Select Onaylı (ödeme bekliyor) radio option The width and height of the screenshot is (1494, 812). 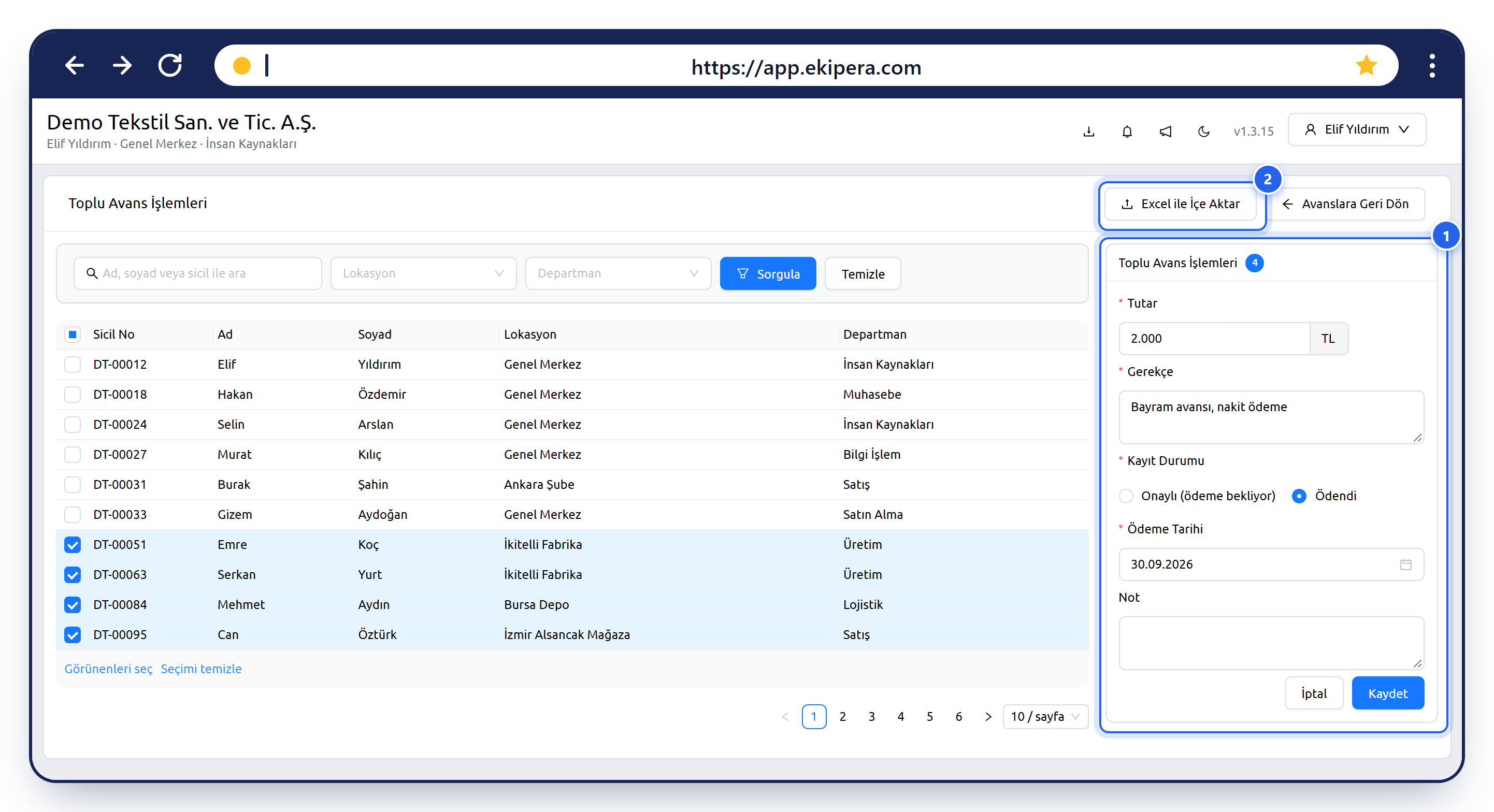click(1126, 496)
